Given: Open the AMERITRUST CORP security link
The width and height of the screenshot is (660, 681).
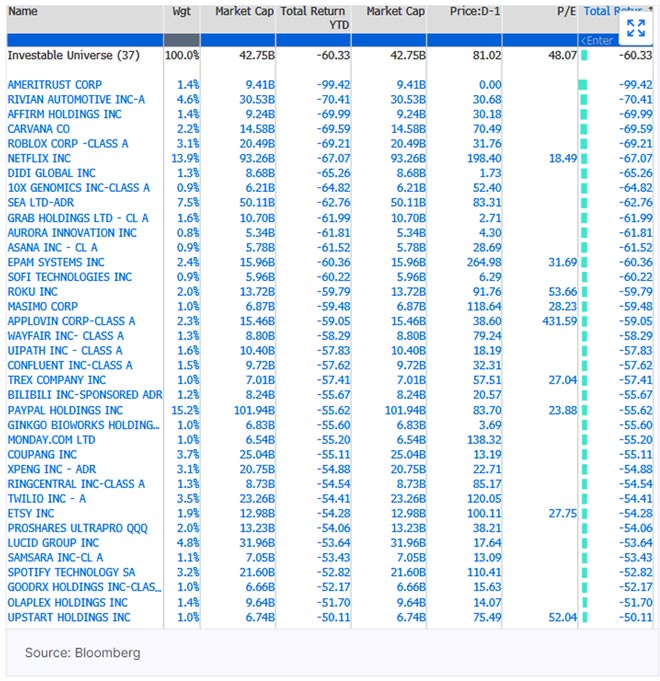Looking at the screenshot, I should [x=54, y=85].
